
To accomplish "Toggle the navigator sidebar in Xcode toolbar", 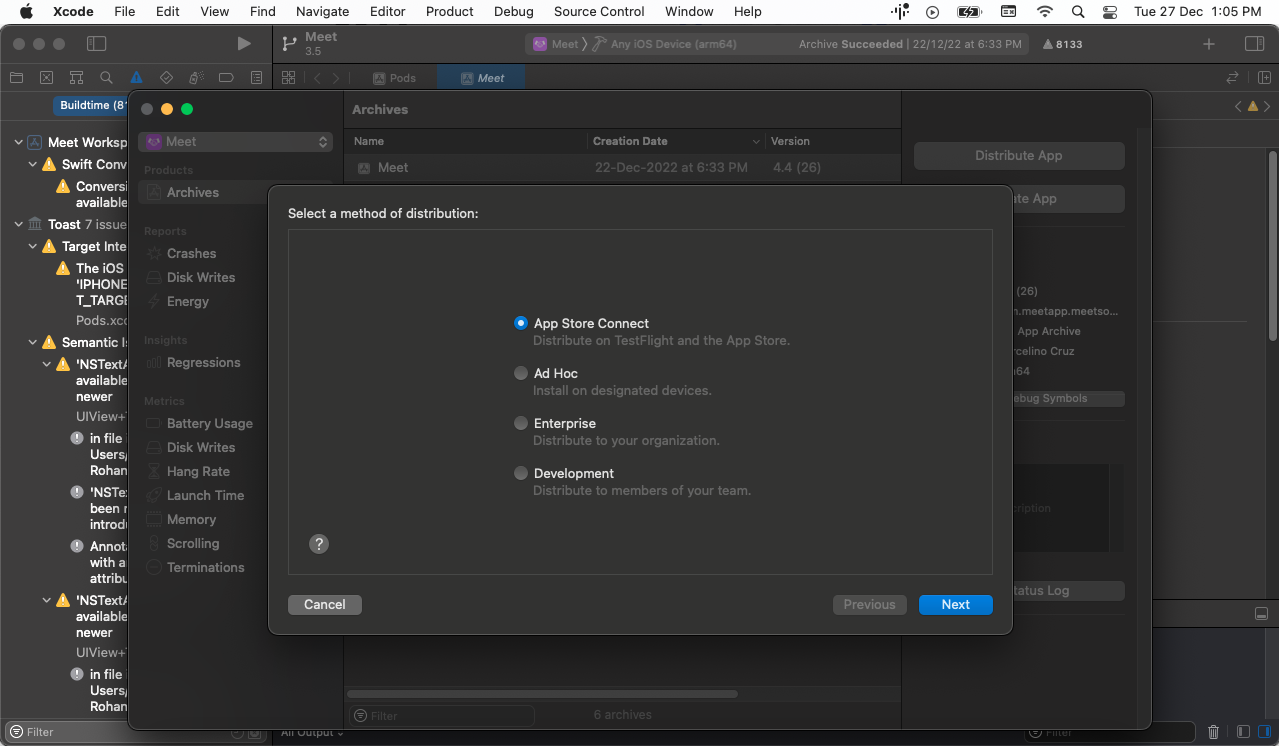I will (96, 44).
